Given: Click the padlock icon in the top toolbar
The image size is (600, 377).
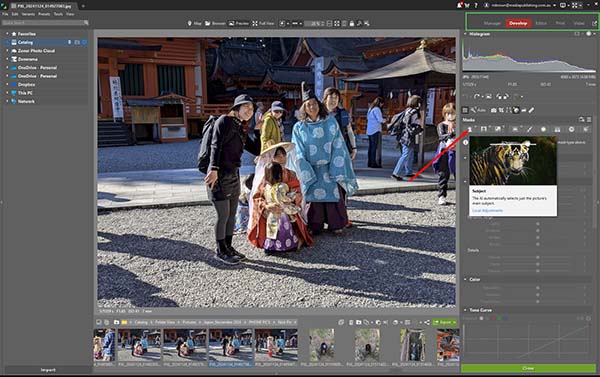Looking at the screenshot, I should [352, 24].
